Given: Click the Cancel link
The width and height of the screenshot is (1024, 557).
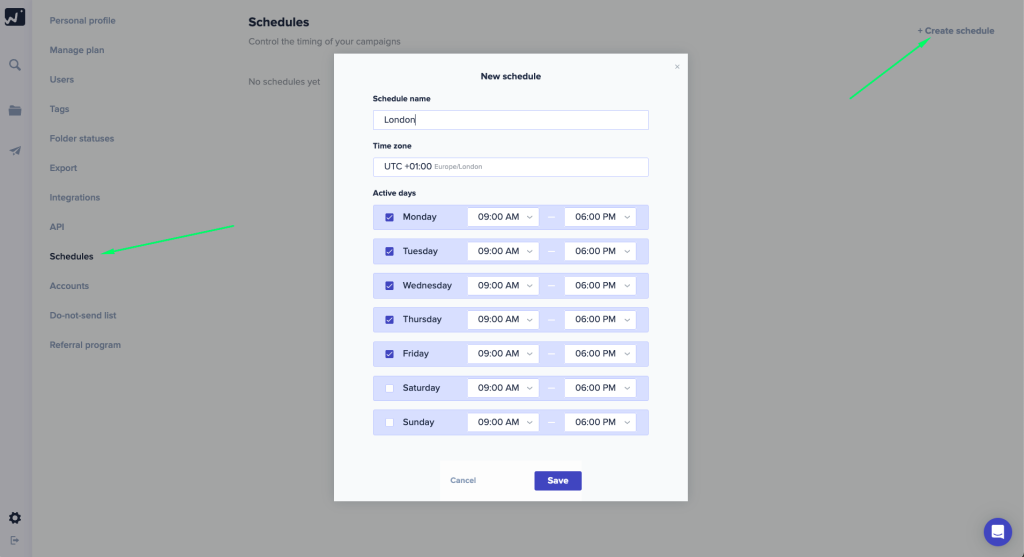Looking at the screenshot, I should 463,481.
